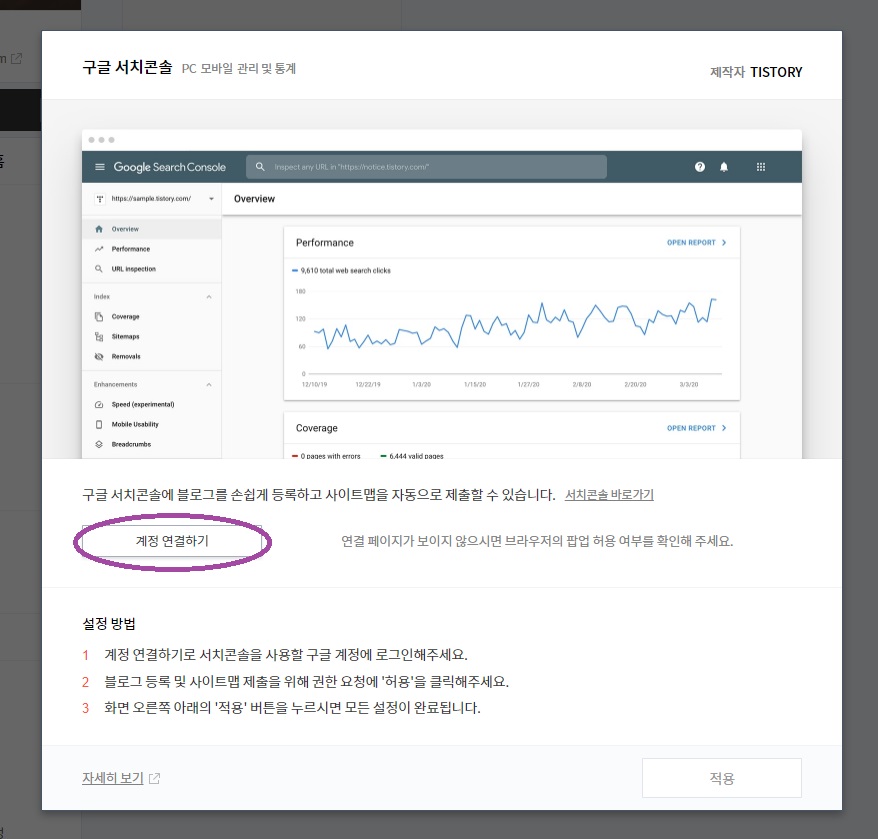Click the Google Search Console logo text
This screenshot has width=878, height=839.
pos(170,167)
